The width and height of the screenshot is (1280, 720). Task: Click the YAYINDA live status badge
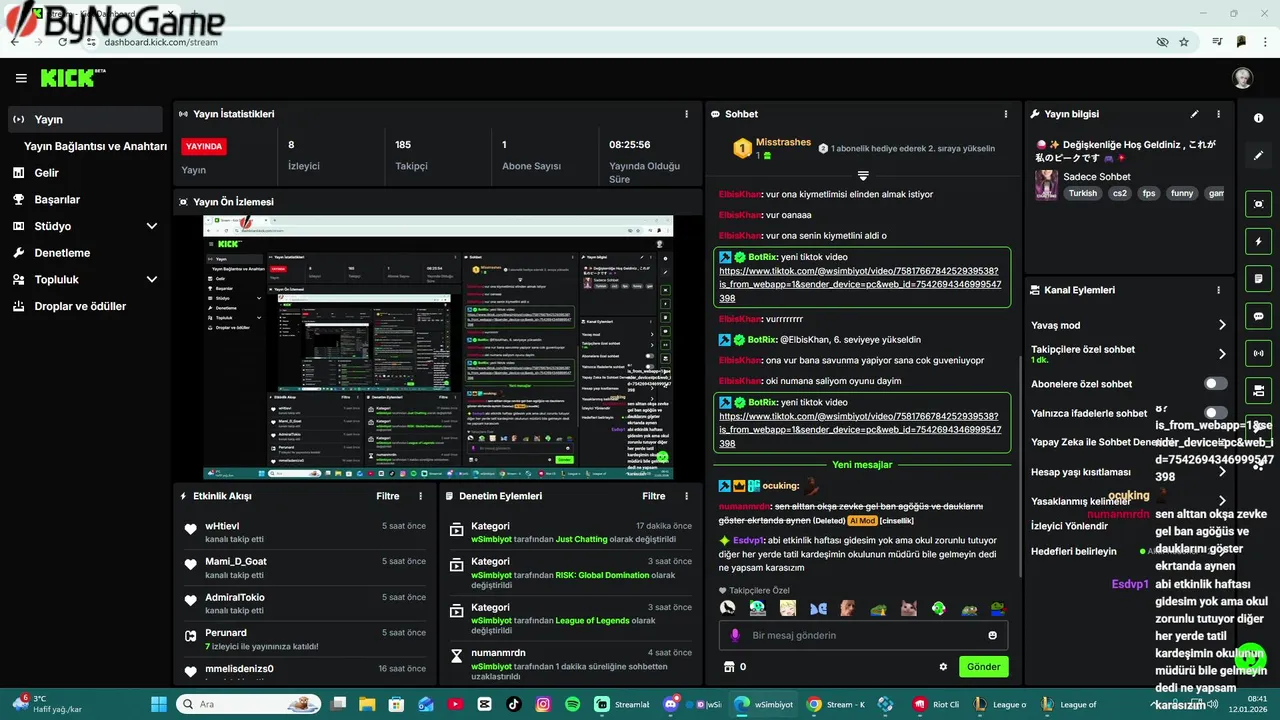204,146
